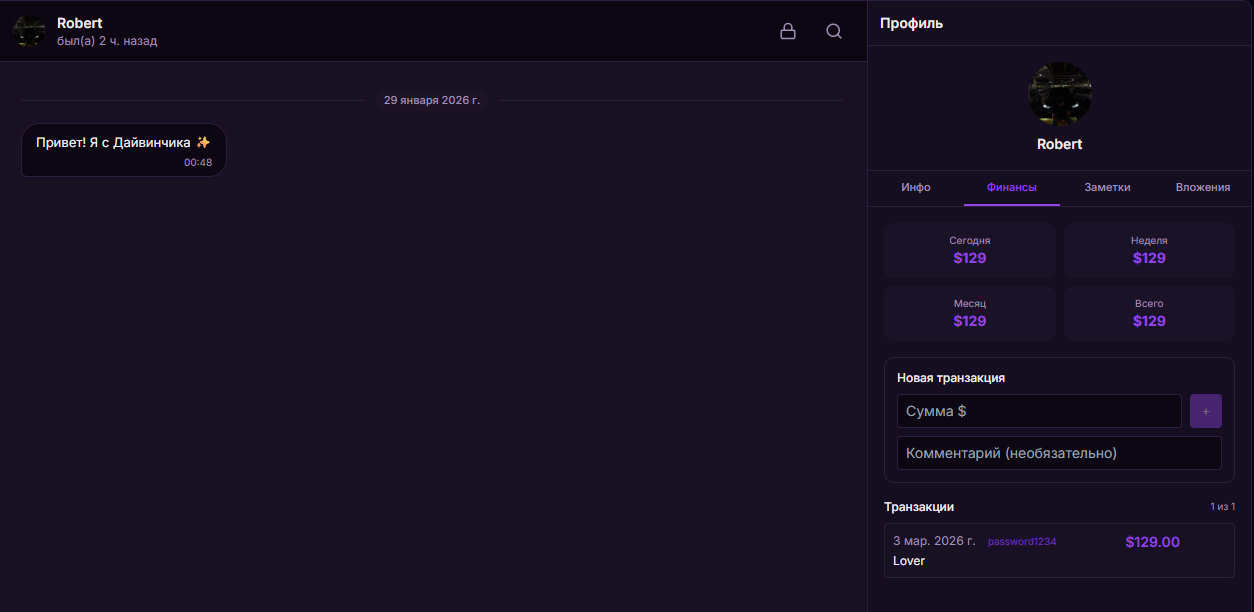The height and width of the screenshot is (612, 1254).
Task: Open the Заметки tab
Action: (x=1107, y=187)
